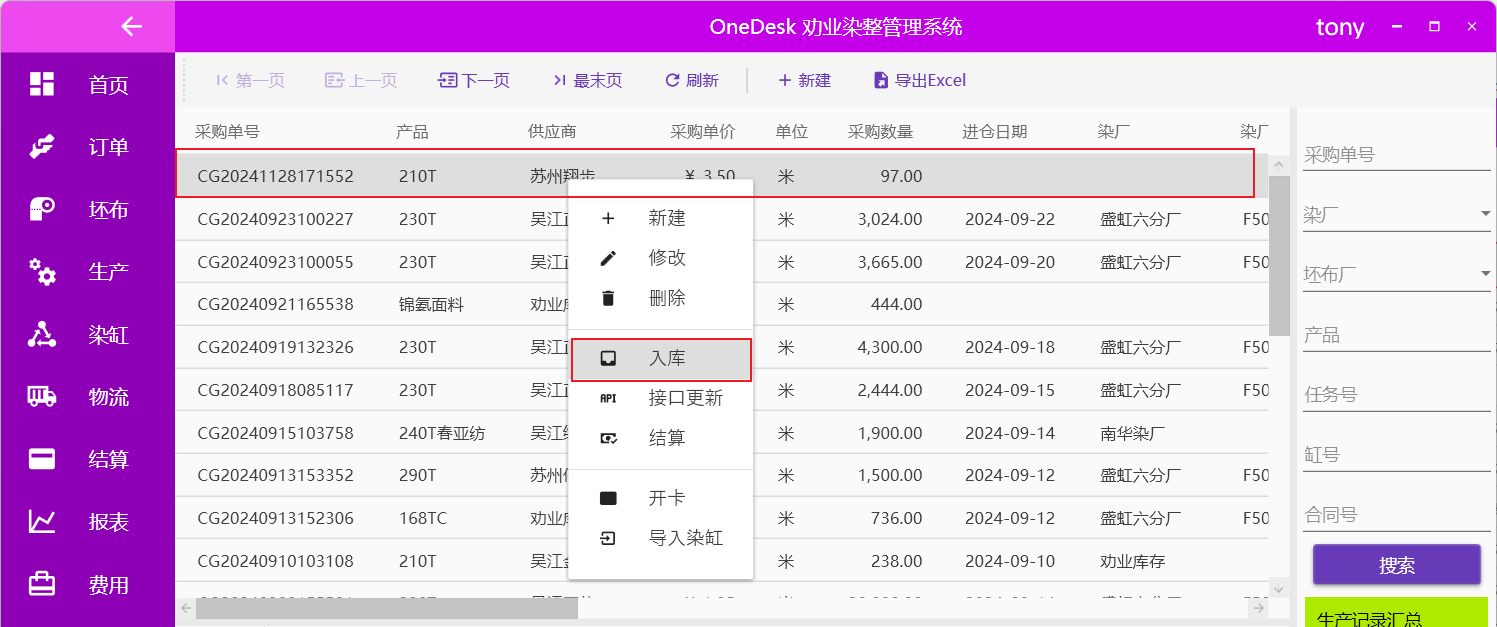This screenshot has width=1497, height=627.
Task: Expand the 染厂 dropdown filter
Action: coord(1484,214)
